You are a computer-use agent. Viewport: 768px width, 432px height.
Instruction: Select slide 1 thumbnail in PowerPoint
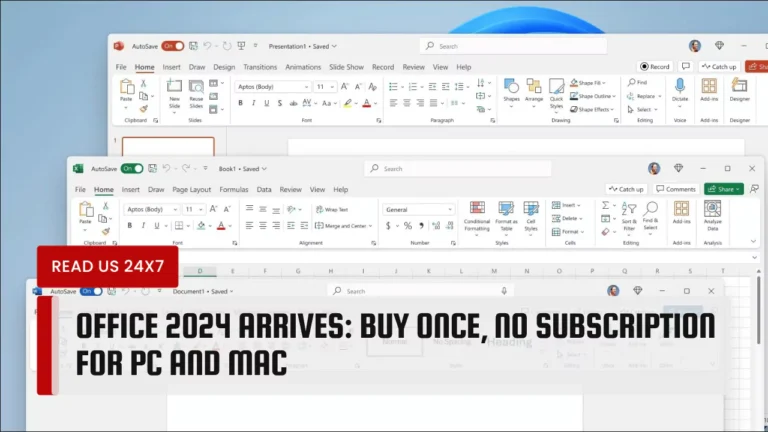[x=168, y=146]
